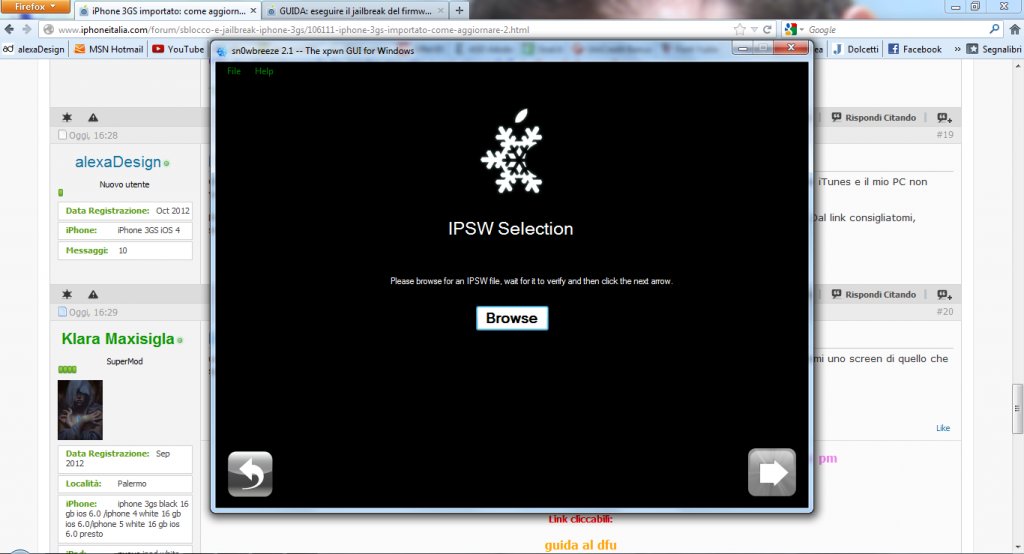
Task: Click Klara Maxisigla's avatar image
Action: (80, 410)
